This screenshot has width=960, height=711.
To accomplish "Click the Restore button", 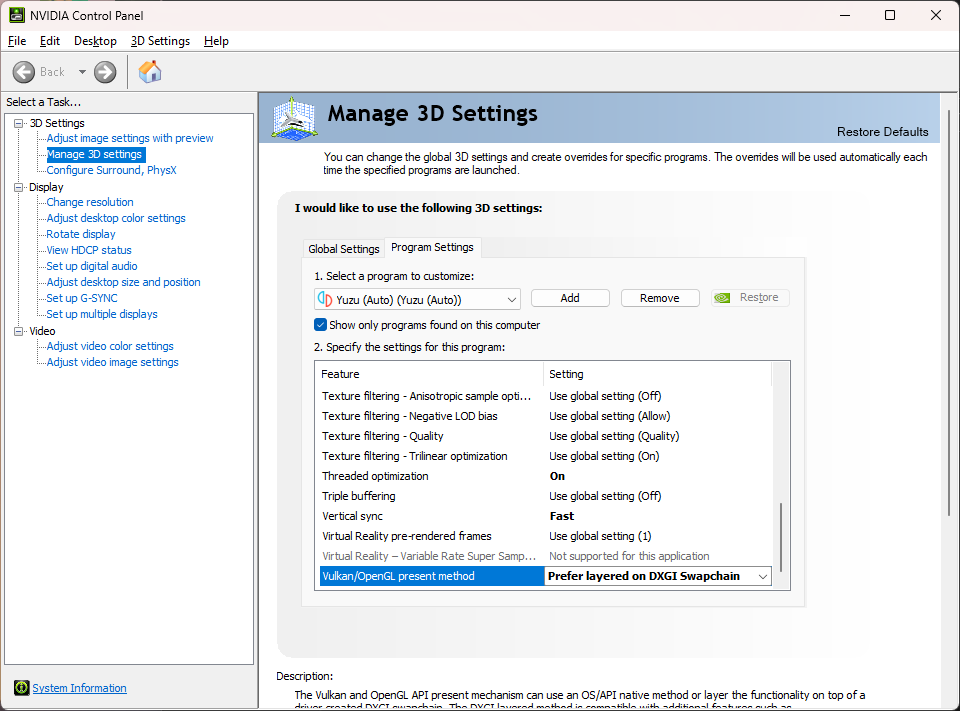I will click(750, 298).
